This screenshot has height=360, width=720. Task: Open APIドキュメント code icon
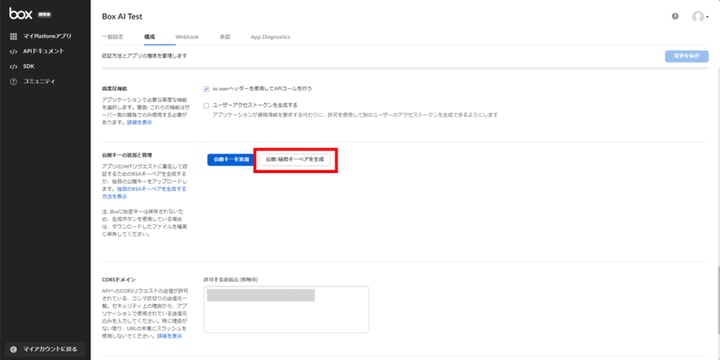coord(13,51)
